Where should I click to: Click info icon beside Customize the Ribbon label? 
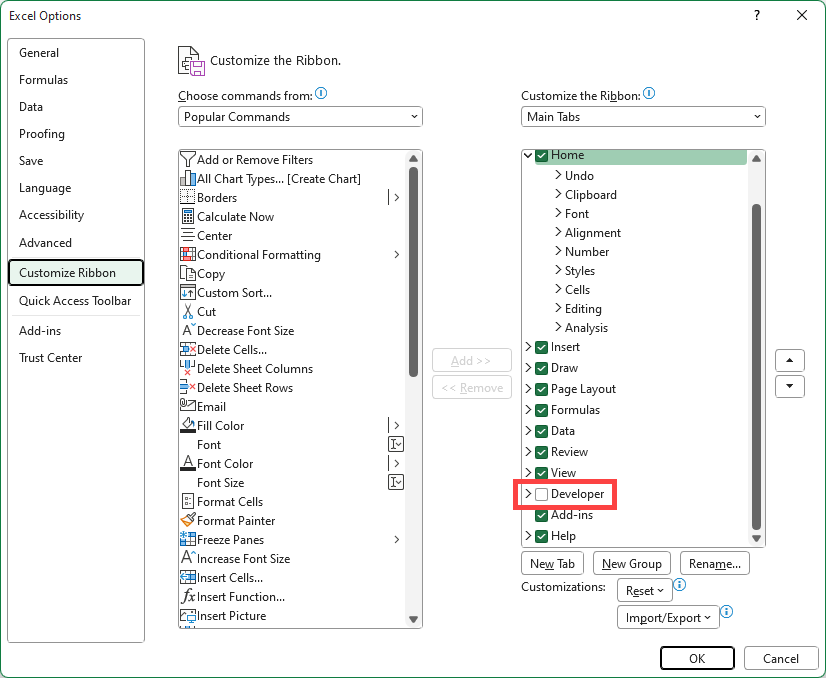pyautogui.click(x=649, y=94)
